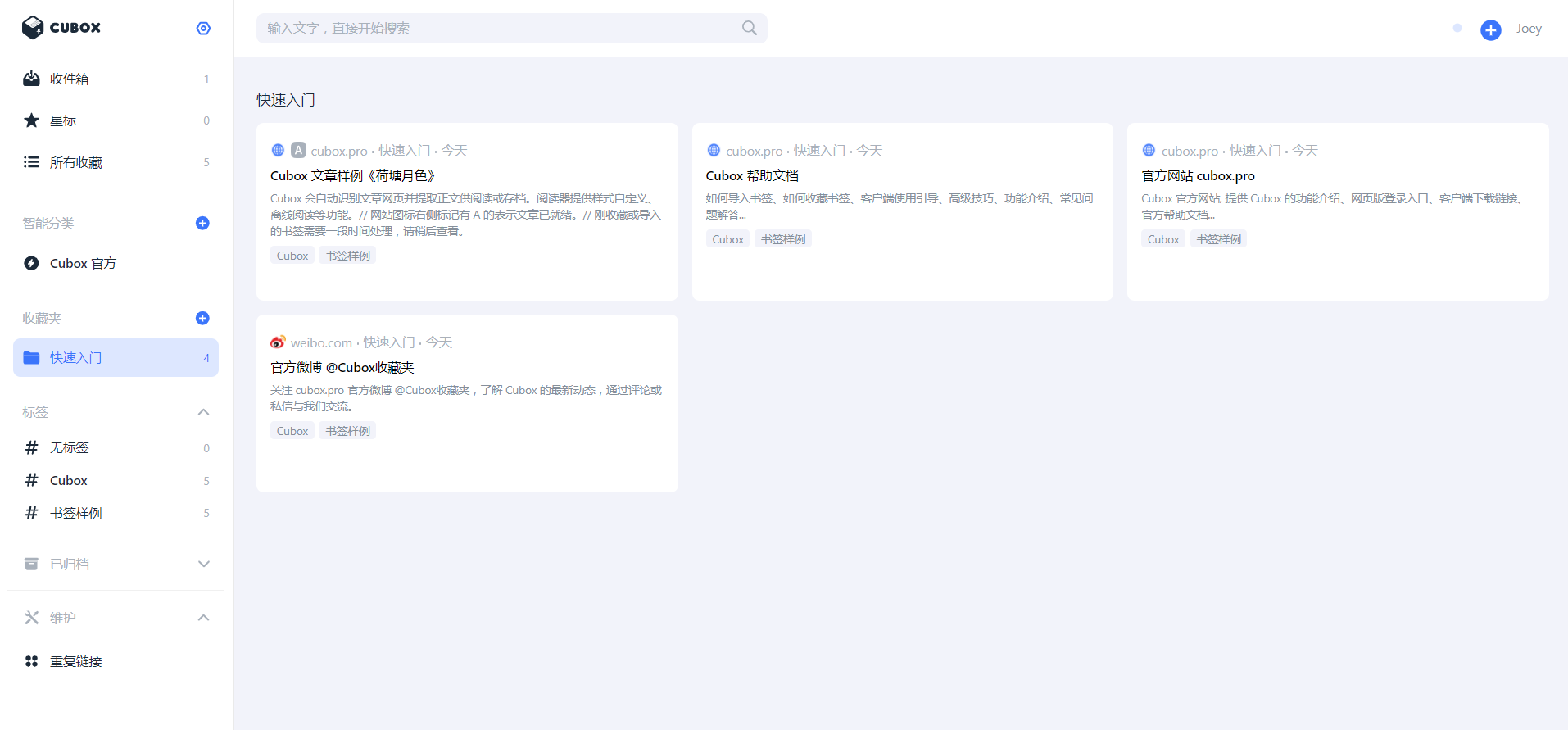
Task: Filter by the 无标签 tag
Action: (x=116, y=447)
